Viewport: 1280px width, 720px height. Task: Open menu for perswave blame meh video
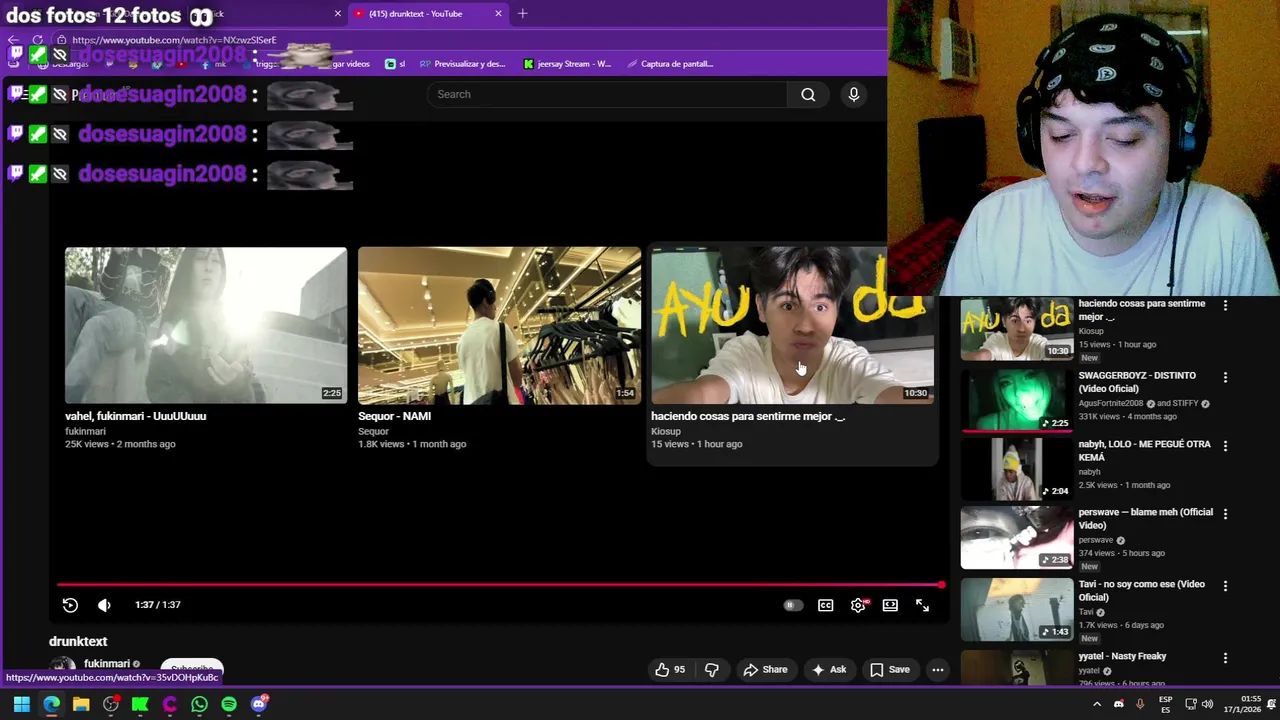[x=1225, y=513]
